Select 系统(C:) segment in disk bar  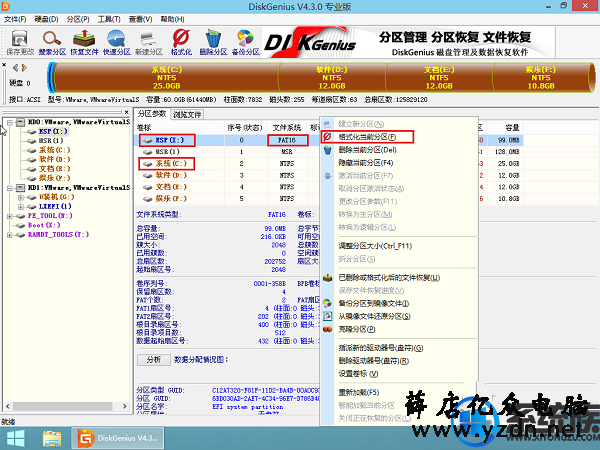166,78
